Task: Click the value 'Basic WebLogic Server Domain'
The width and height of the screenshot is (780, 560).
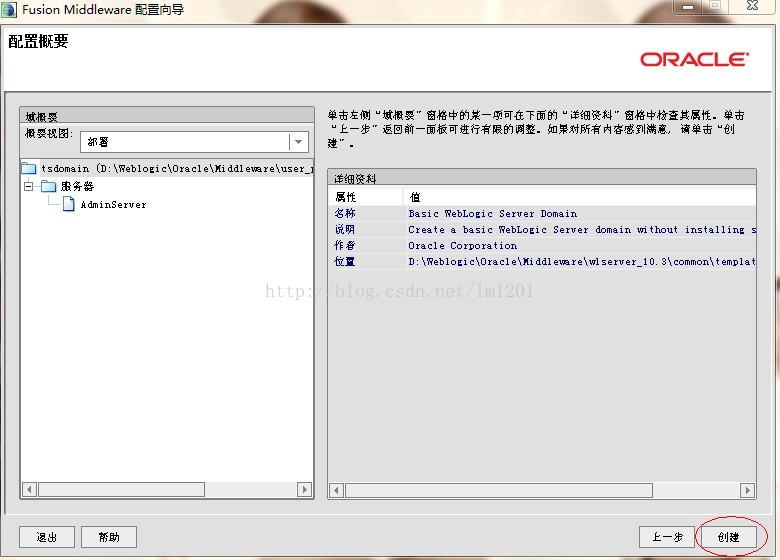Action: (492, 213)
